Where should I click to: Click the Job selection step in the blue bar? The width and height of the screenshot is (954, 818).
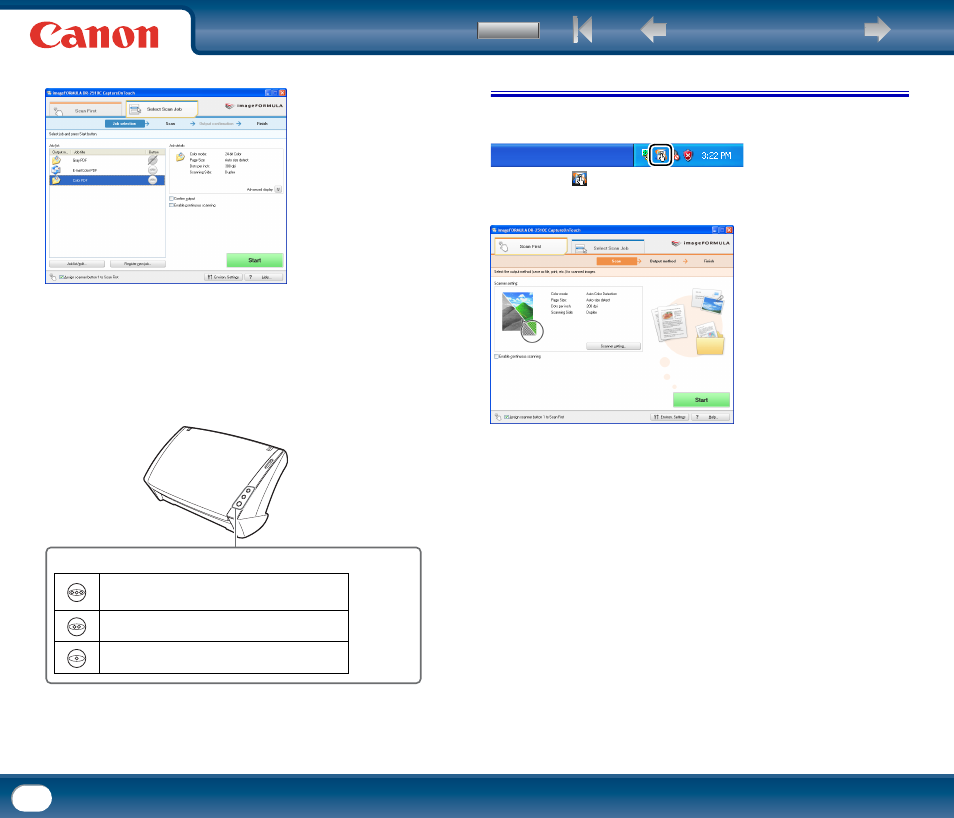[x=125, y=124]
